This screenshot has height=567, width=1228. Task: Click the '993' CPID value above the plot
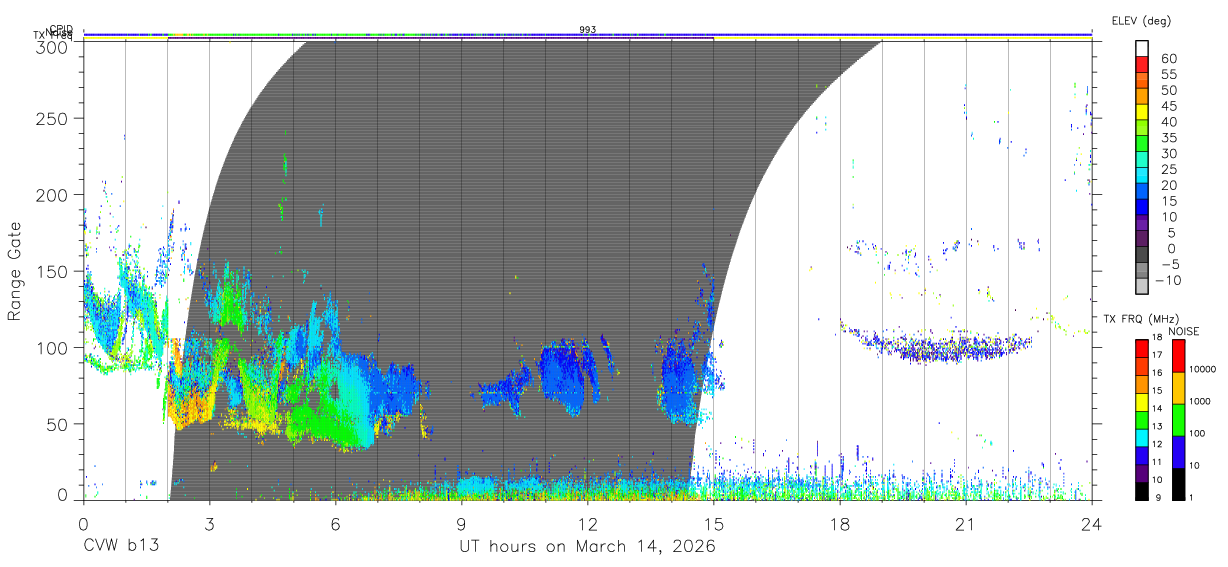point(588,30)
